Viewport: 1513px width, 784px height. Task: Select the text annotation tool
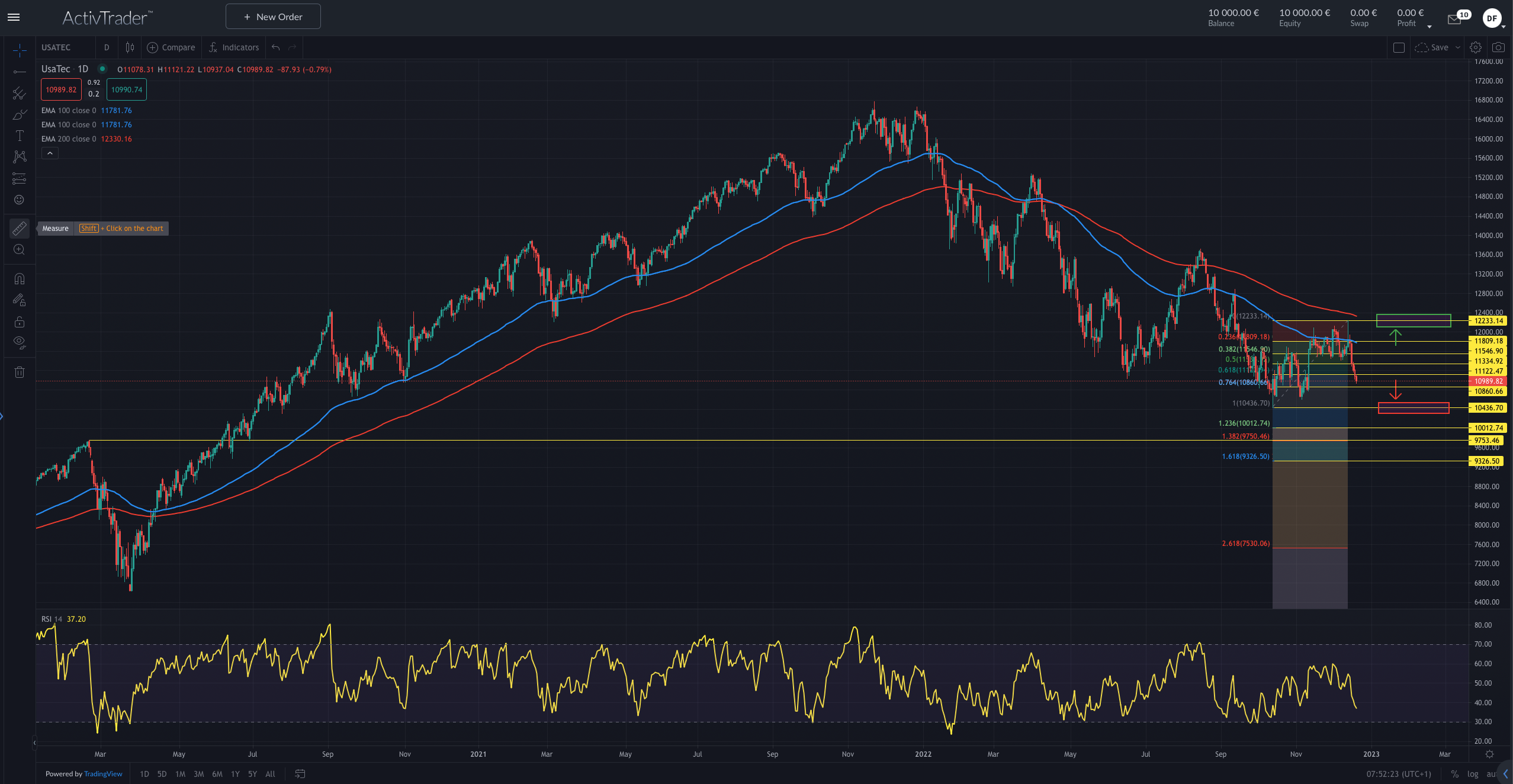20,136
